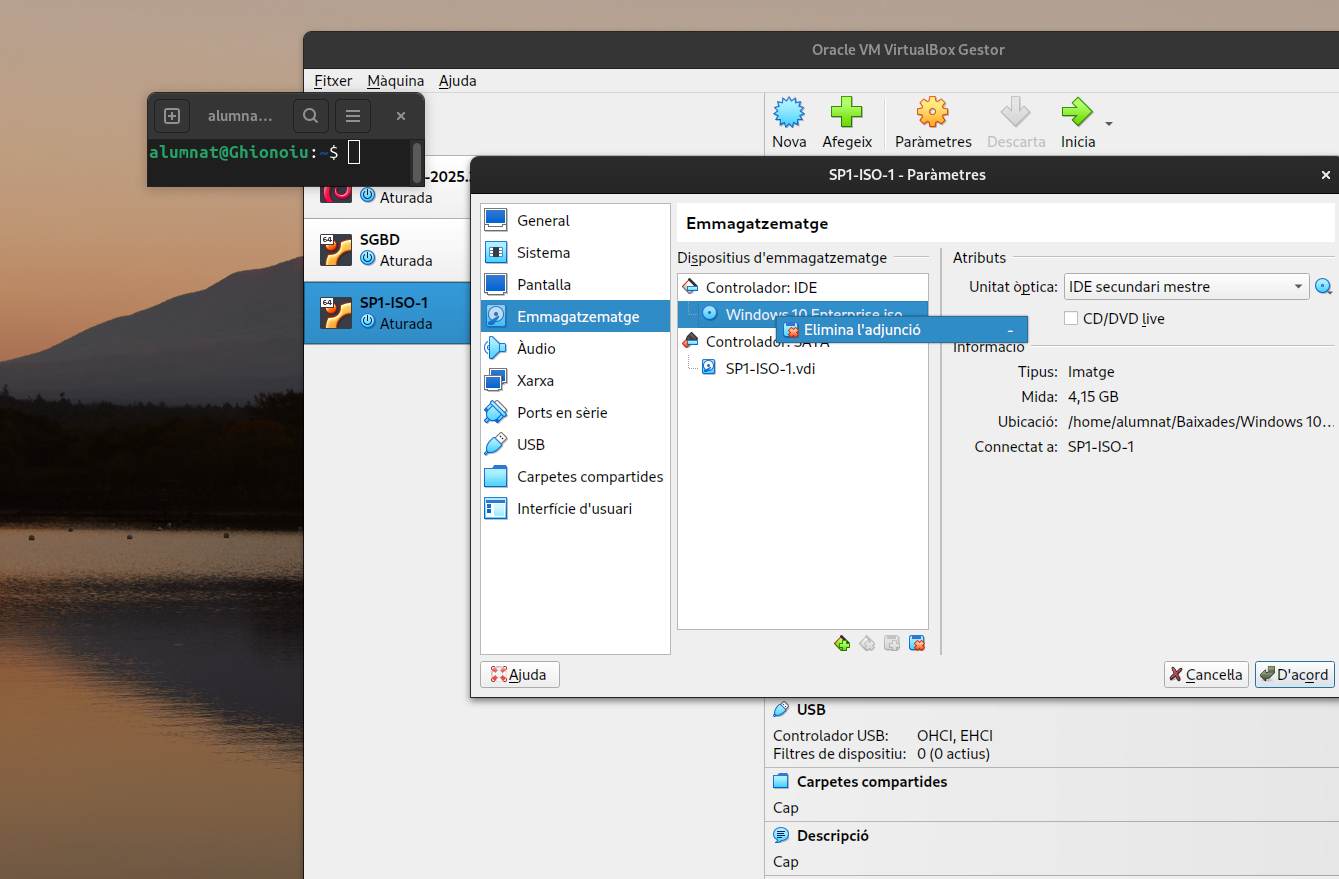The image size is (1339, 879).
Task: Open a new tab in the terminal
Action: pyautogui.click(x=171, y=116)
